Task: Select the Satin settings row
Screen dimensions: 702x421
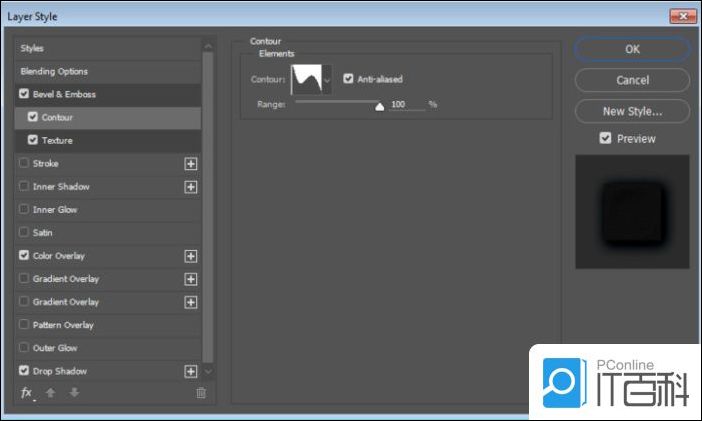Action: click(x=108, y=233)
